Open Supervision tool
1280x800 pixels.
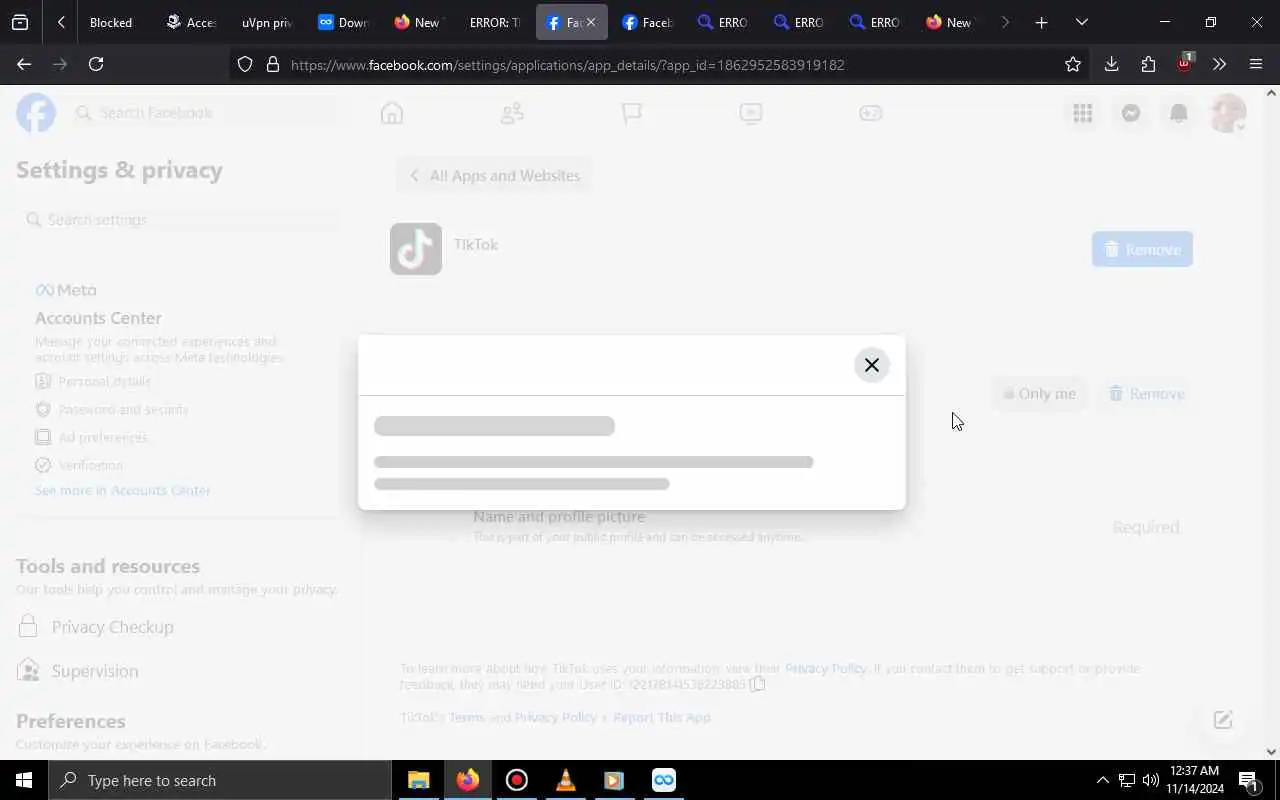coord(78,671)
